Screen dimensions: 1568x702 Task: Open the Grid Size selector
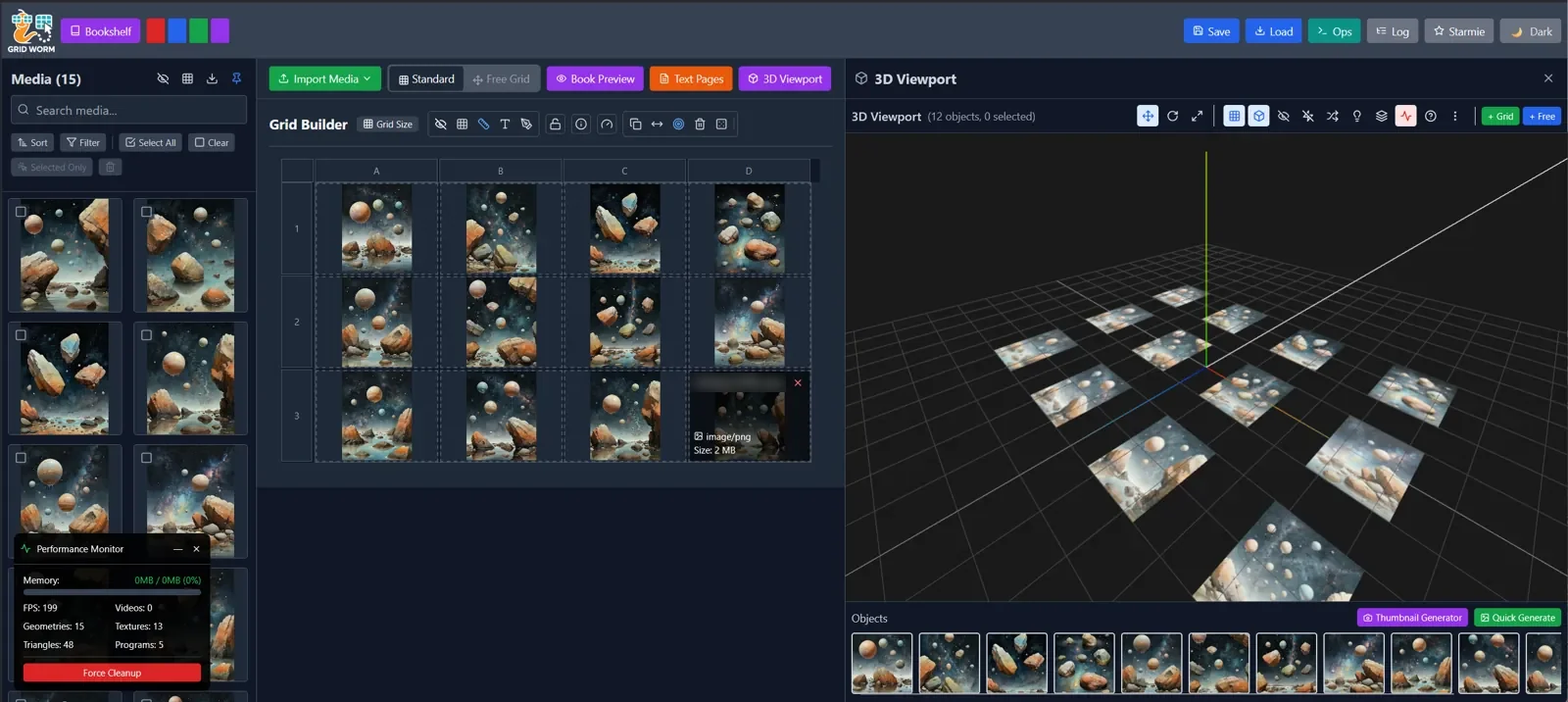(388, 124)
